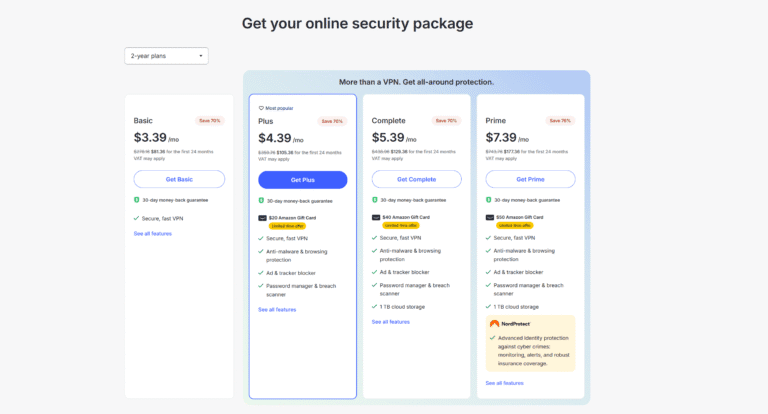
Task: Click the $40 Amazon Gift Card icon
Action: pyautogui.click(x=376, y=217)
